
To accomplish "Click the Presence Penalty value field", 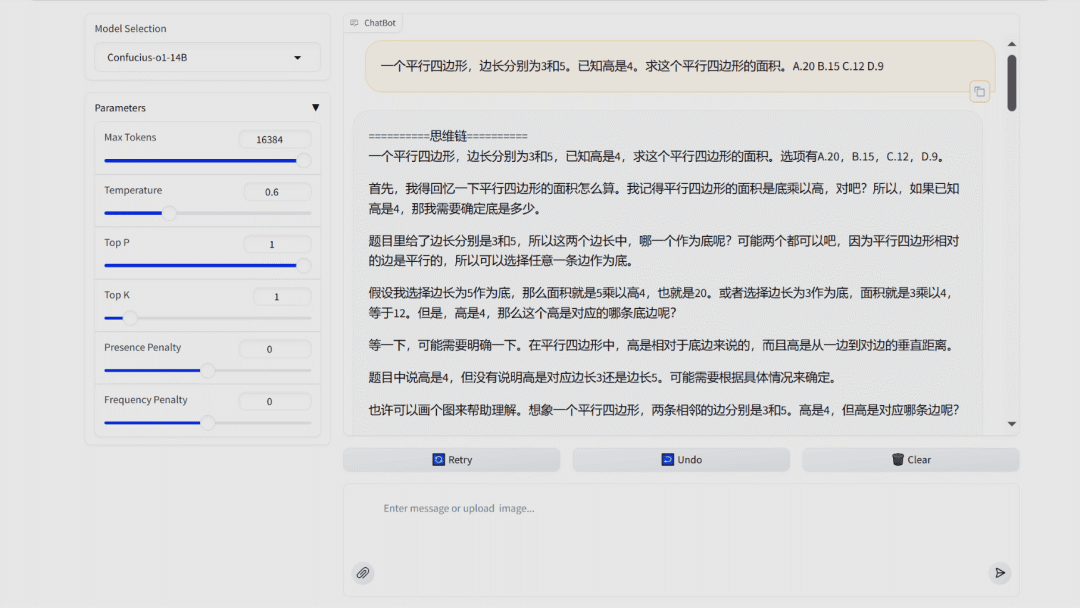I will [275, 349].
